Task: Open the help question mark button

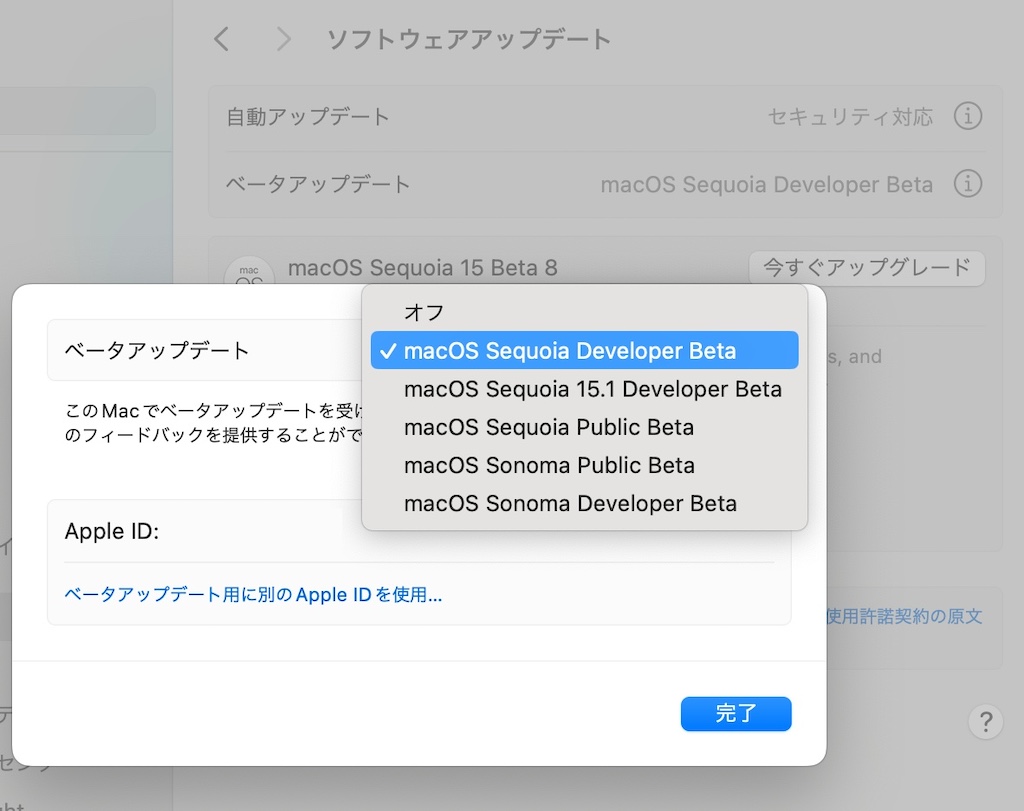Action: [985, 722]
